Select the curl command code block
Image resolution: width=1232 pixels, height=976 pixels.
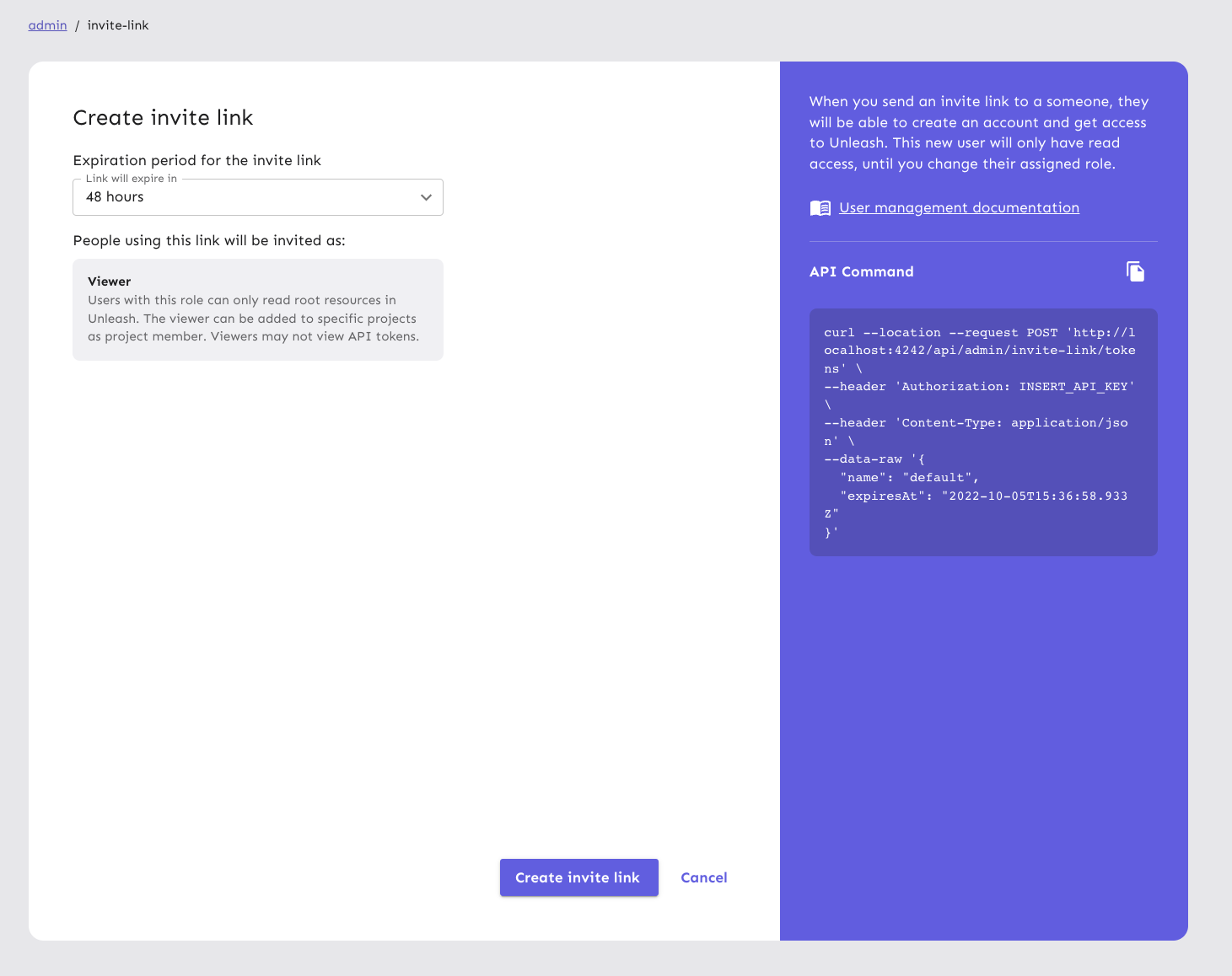pyautogui.click(x=982, y=432)
